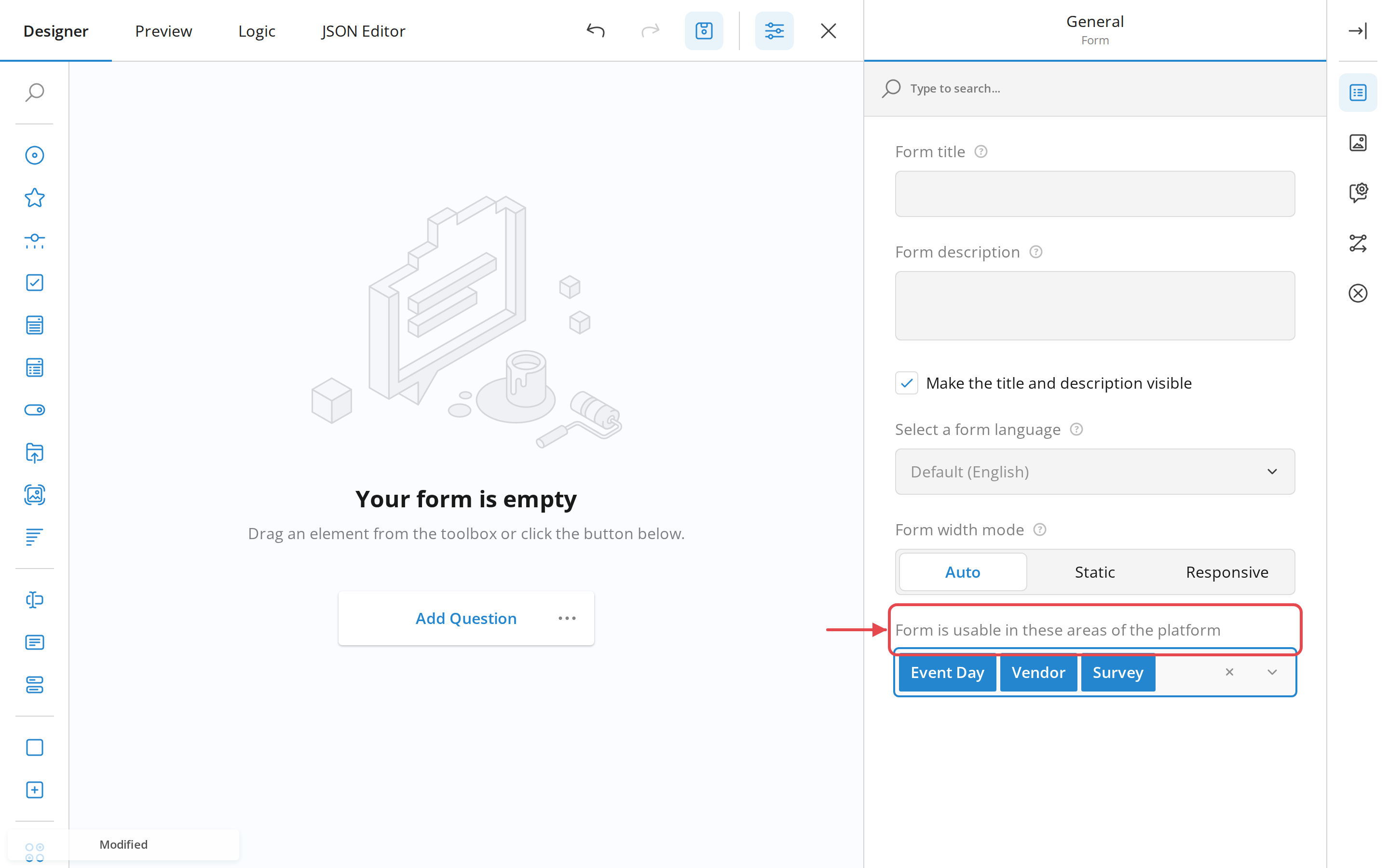Select the Ranking toolbox icon
Image resolution: width=1389 pixels, height=868 pixels.
pyautogui.click(x=34, y=537)
